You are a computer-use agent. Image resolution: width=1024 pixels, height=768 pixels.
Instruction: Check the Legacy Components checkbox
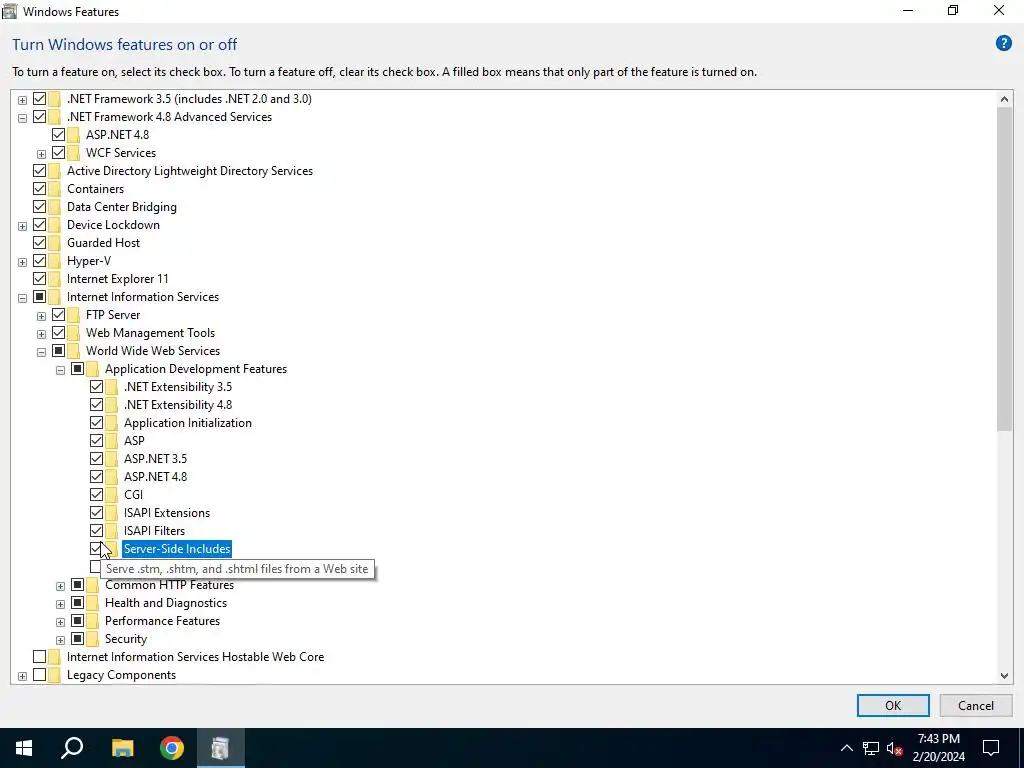tap(39, 675)
